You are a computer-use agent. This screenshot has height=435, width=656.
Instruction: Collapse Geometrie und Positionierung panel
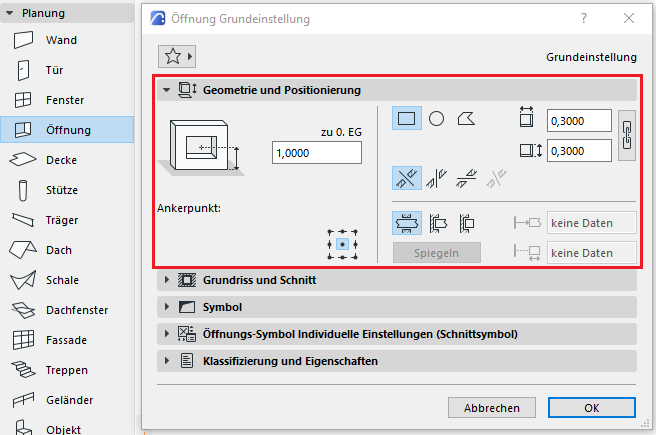166,90
